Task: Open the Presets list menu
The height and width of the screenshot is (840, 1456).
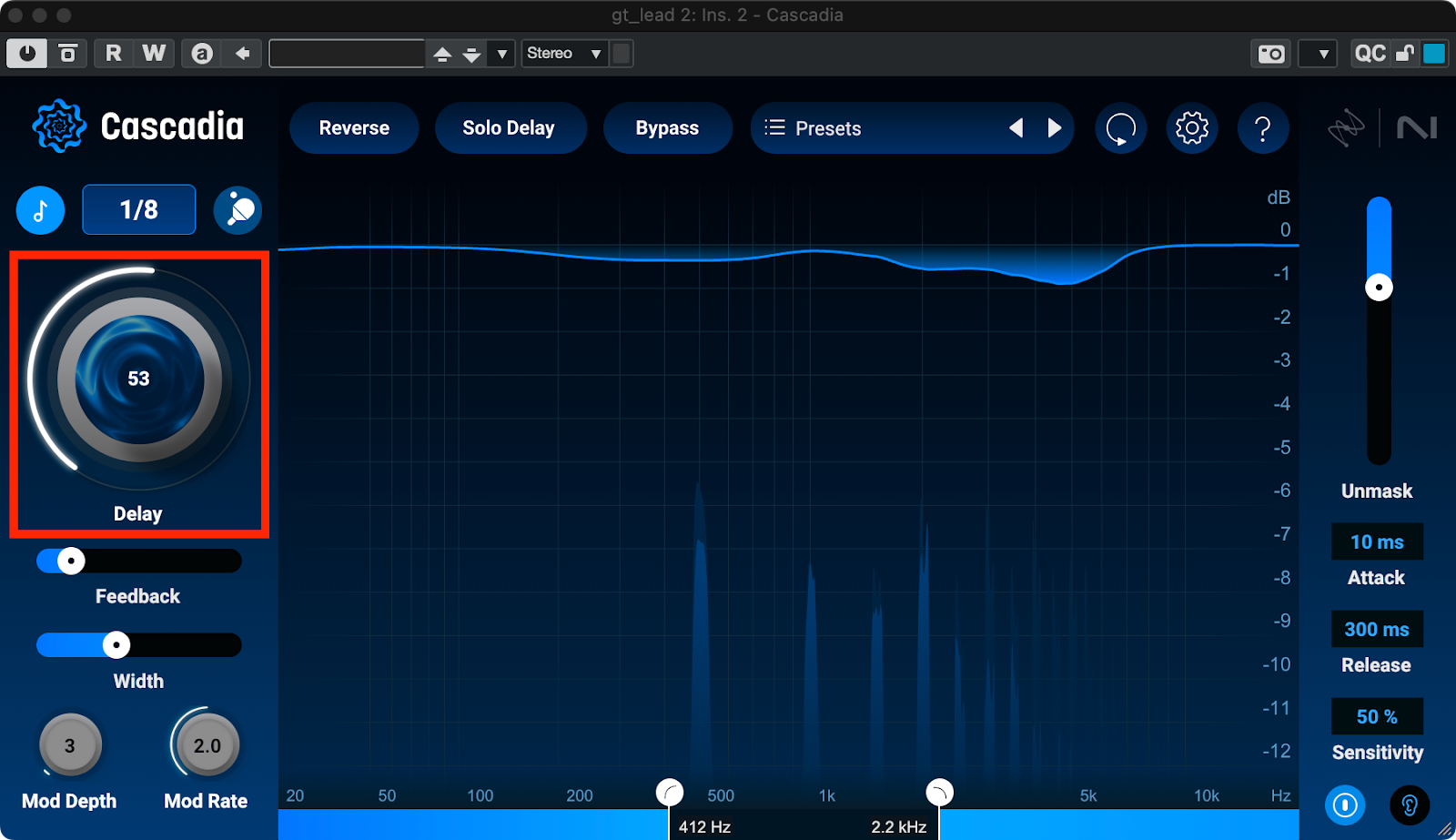Action: click(x=813, y=128)
